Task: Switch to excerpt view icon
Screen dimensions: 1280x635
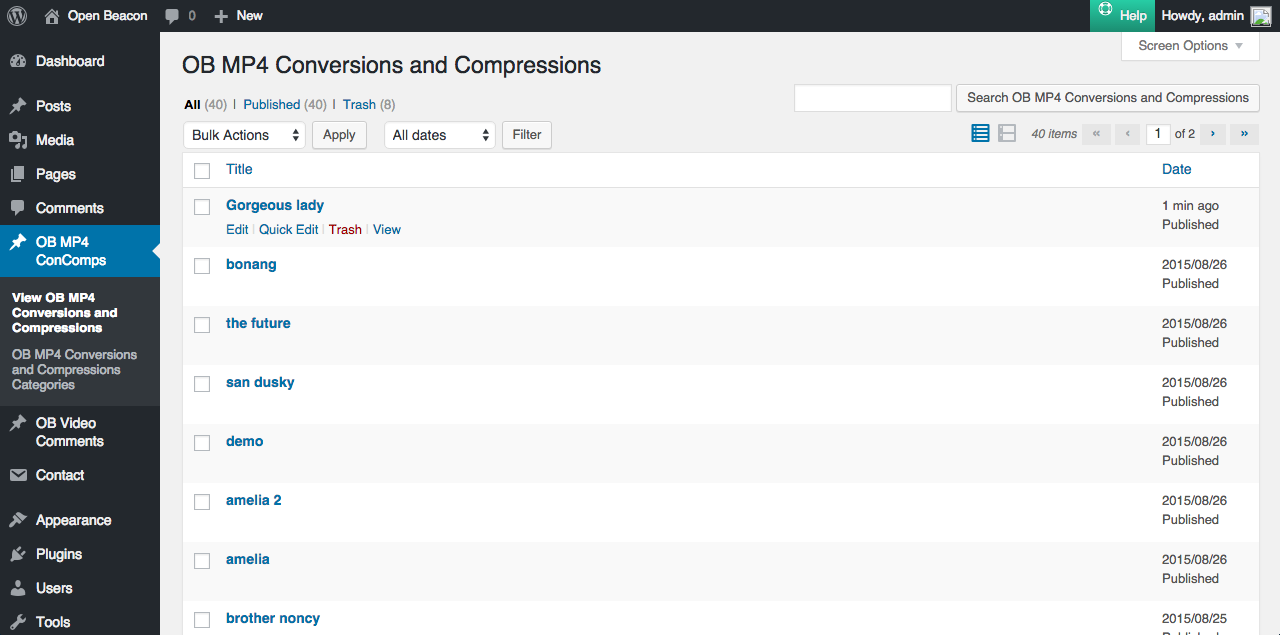Action: (1007, 133)
